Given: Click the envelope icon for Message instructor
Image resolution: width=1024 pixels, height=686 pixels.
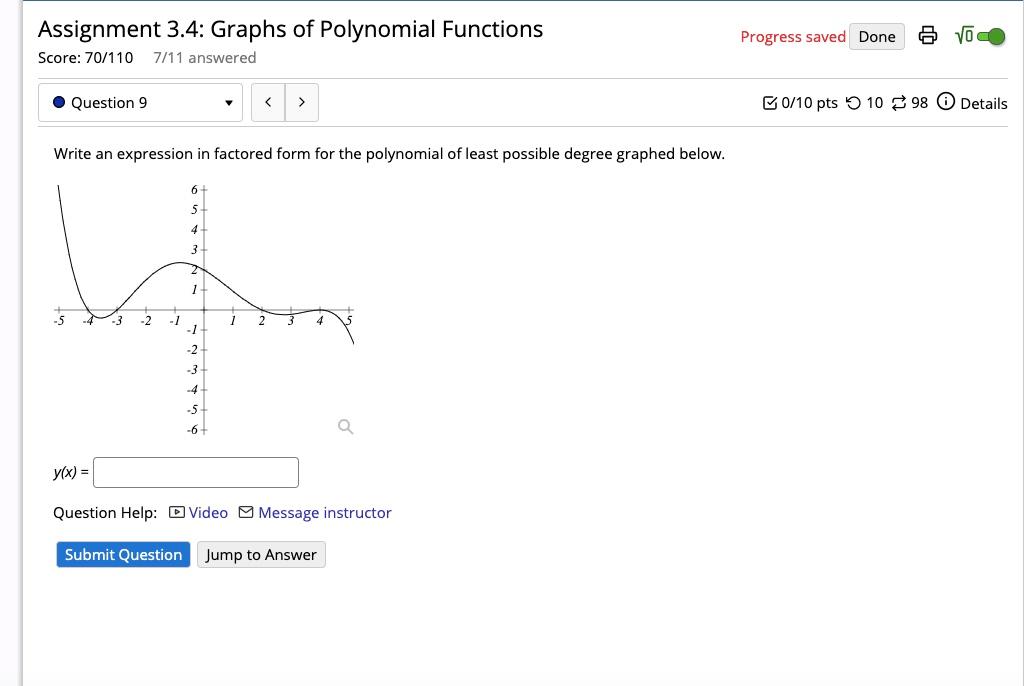Looking at the screenshot, I should pos(245,512).
